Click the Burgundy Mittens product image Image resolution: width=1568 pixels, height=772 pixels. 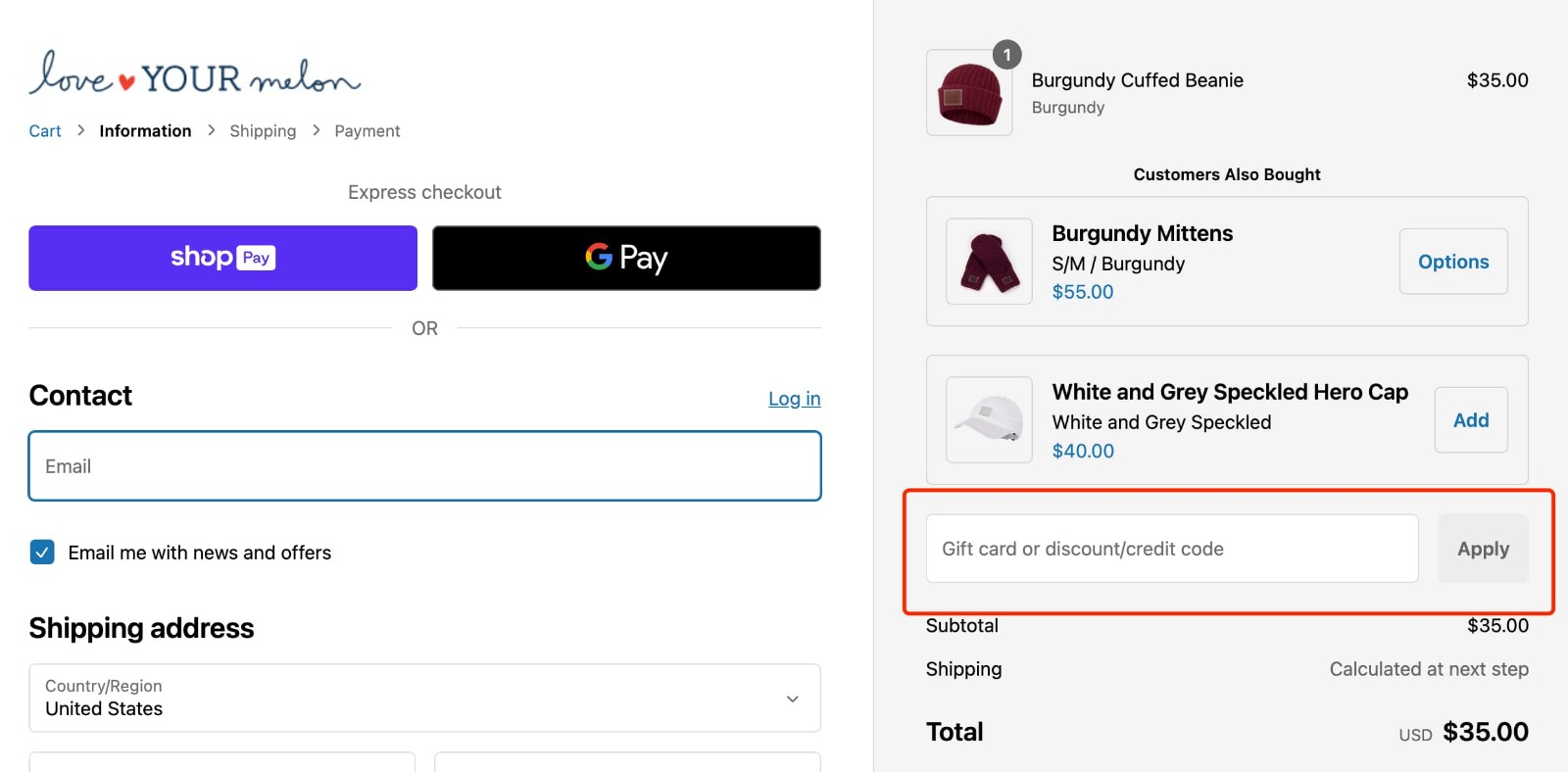click(988, 262)
